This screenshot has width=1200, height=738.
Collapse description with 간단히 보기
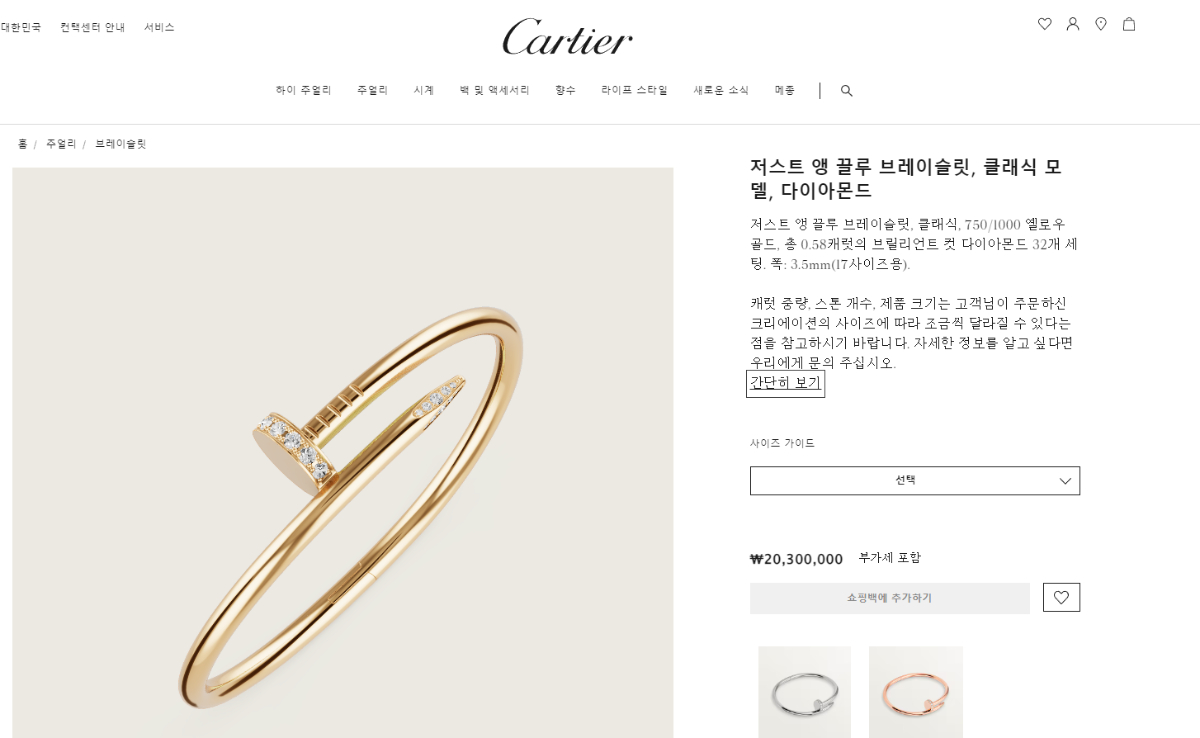point(785,383)
